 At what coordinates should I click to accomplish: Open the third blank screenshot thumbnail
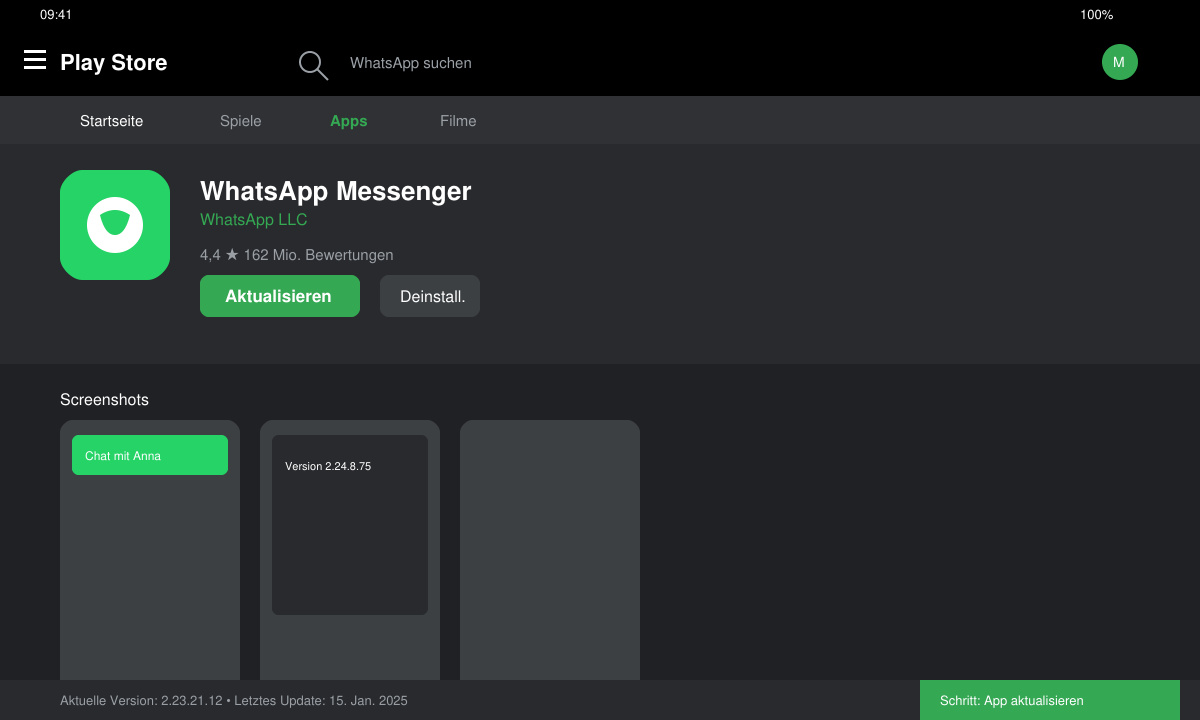pos(550,550)
